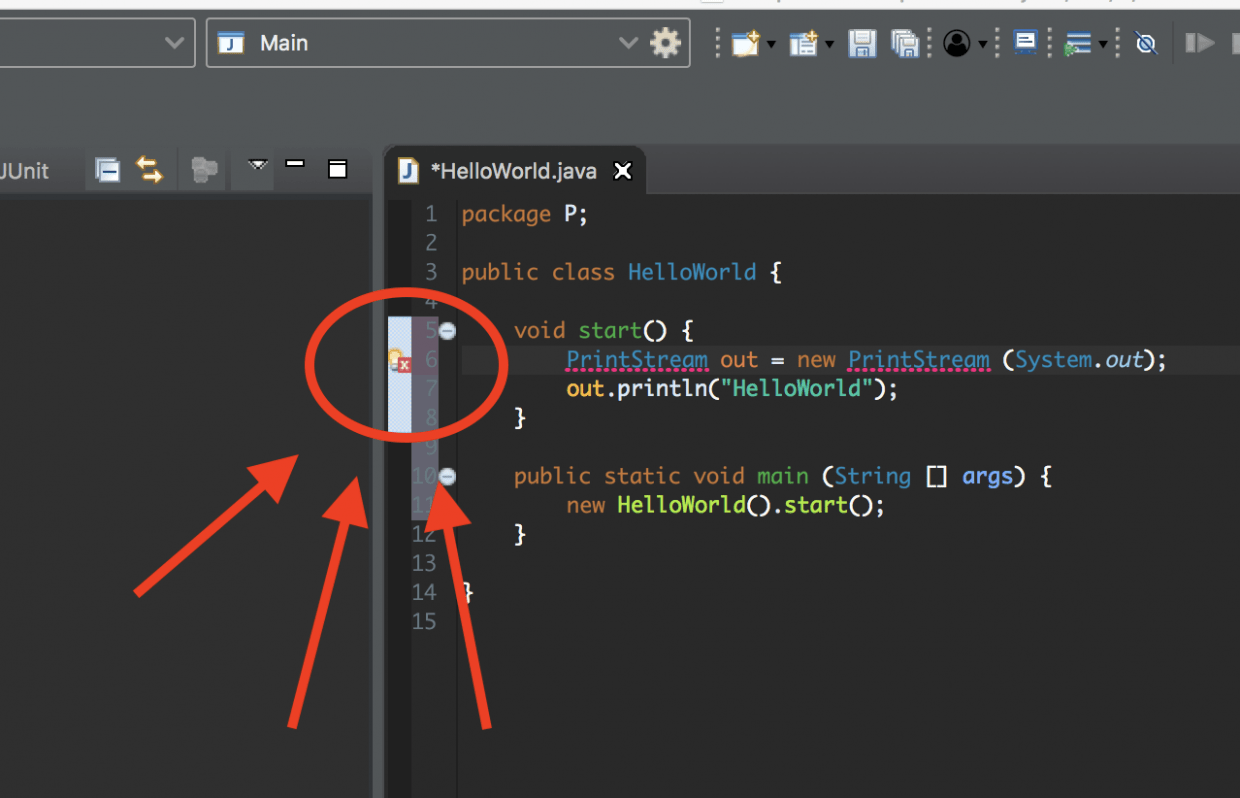Select the HelloWorld.java editor tab
This screenshot has width=1240, height=798.
tap(515, 170)
